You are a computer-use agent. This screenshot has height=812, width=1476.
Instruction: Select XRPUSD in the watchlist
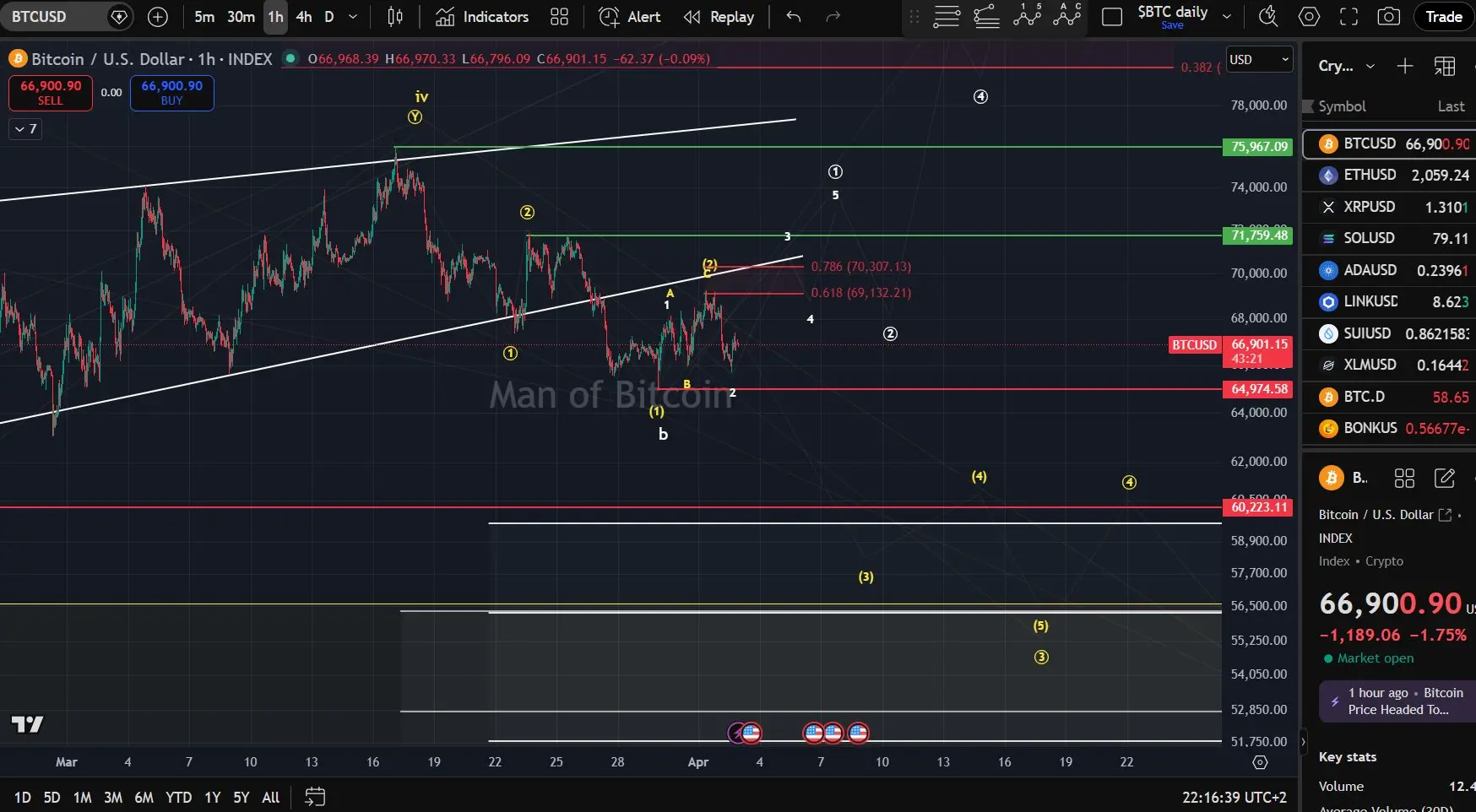[x=1389, y=207]
